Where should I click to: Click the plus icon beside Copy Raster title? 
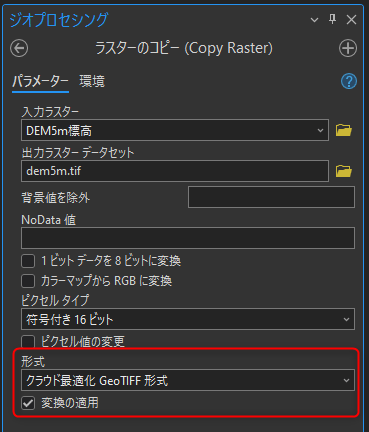pos(348,48)
